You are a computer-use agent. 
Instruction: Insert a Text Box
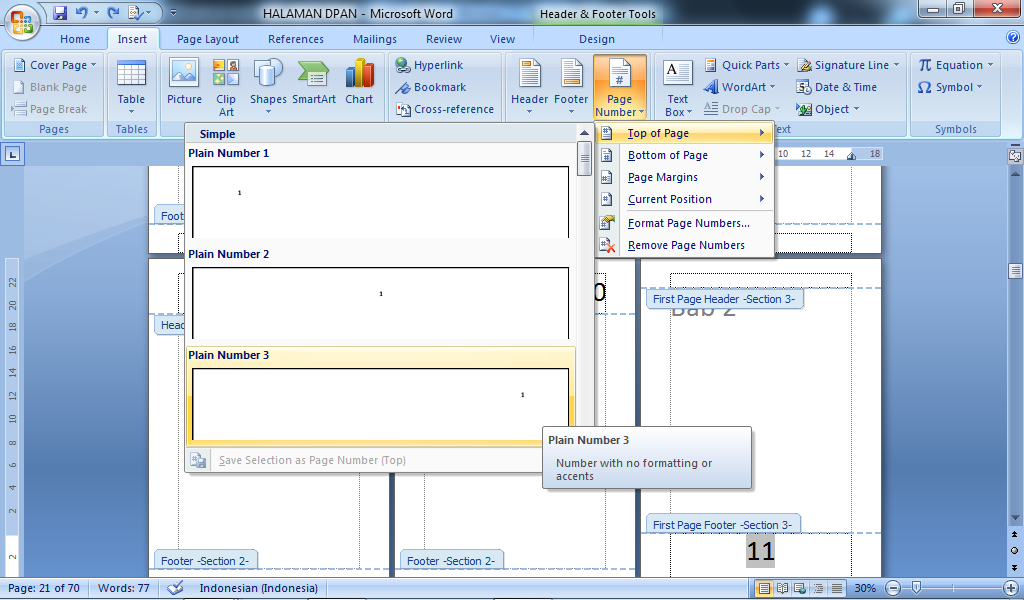[678, 87]
